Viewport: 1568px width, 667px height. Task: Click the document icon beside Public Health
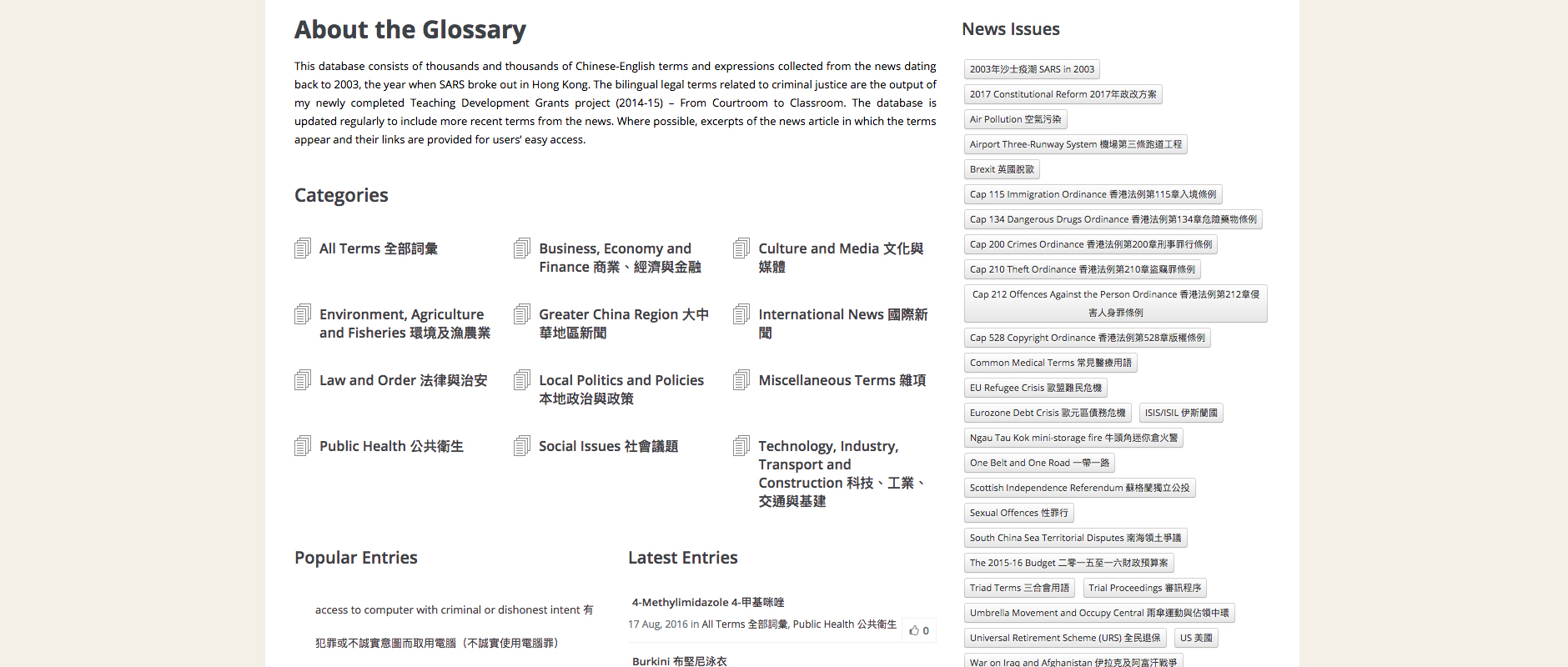[x=303, y=446]
